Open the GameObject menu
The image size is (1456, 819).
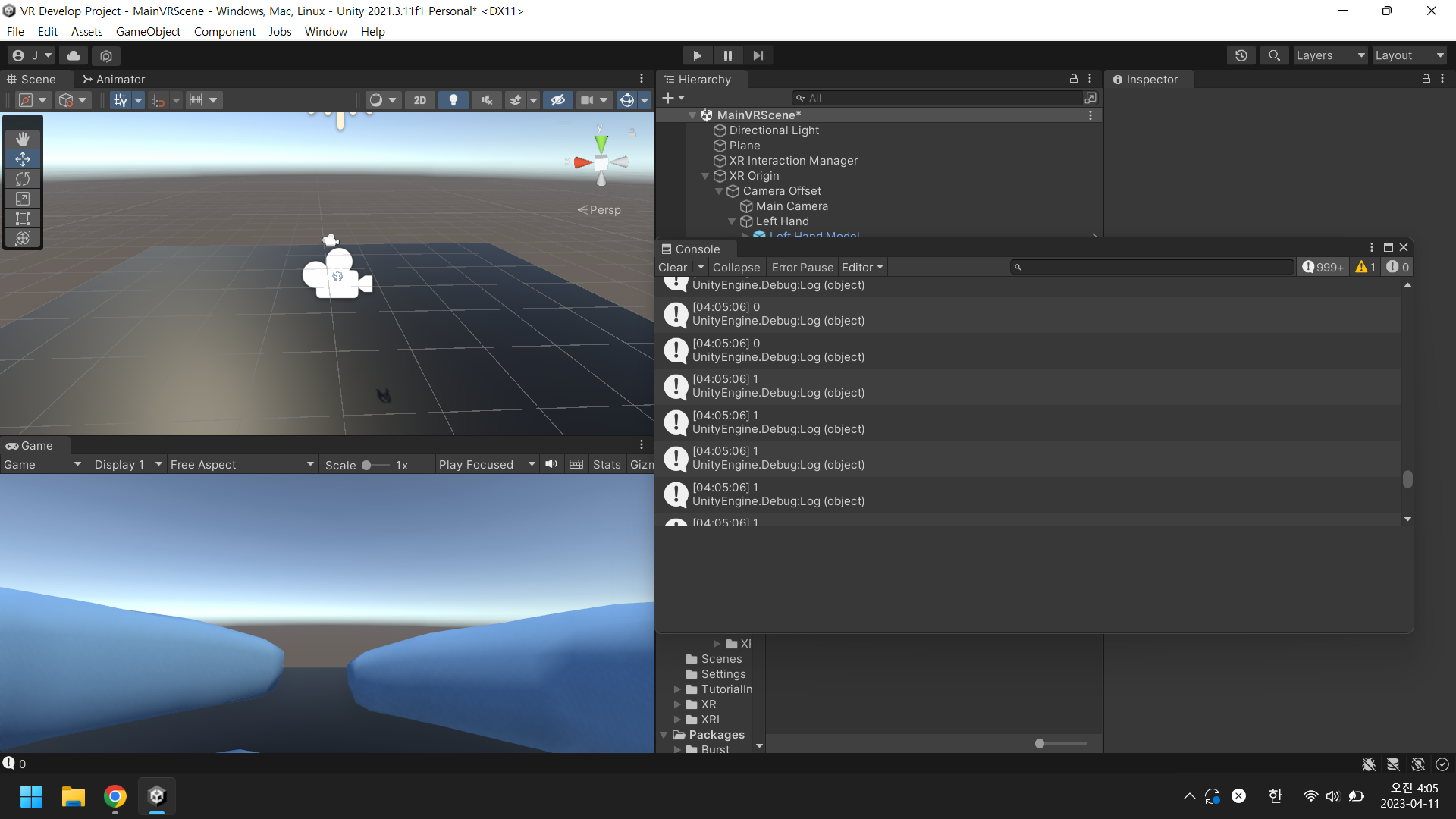click(148, 31)
